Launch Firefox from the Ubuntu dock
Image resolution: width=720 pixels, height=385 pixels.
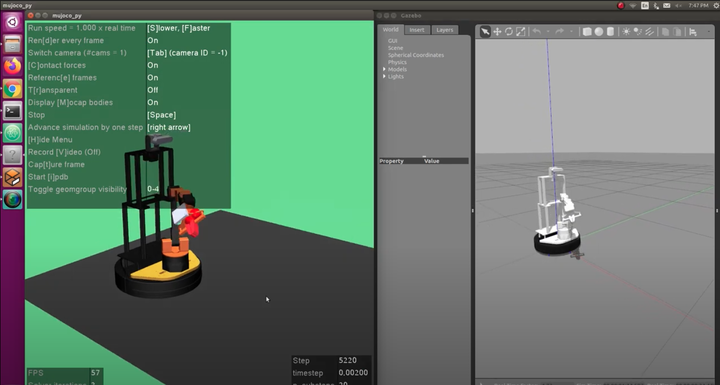click(x=12, y=67)
